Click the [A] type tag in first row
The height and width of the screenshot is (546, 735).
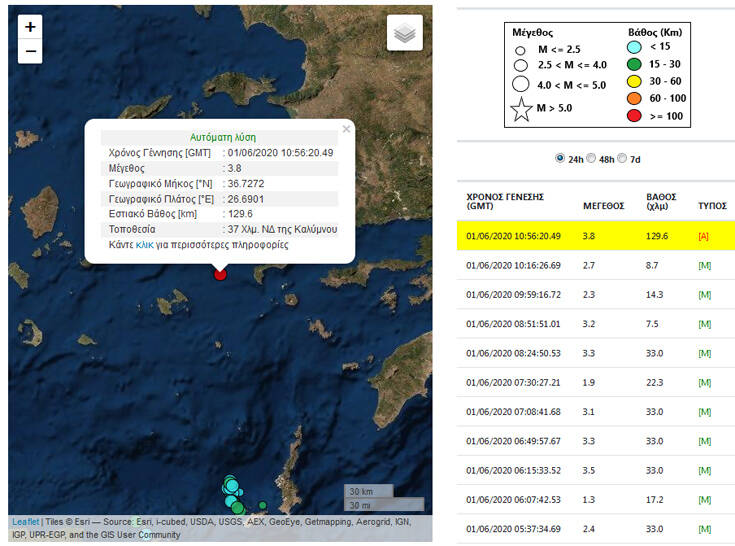tap(704, 236)
